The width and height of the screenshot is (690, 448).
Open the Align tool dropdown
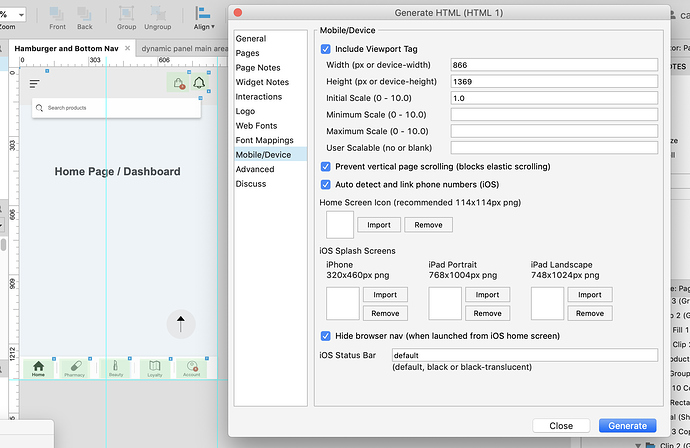pos(204,18)
